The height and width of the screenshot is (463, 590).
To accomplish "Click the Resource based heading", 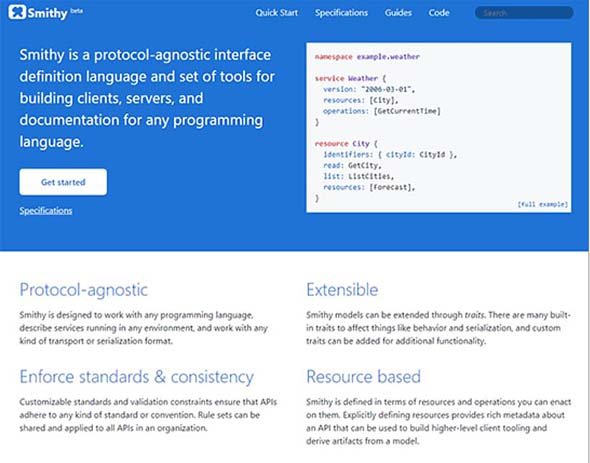I will pos(363,377).
